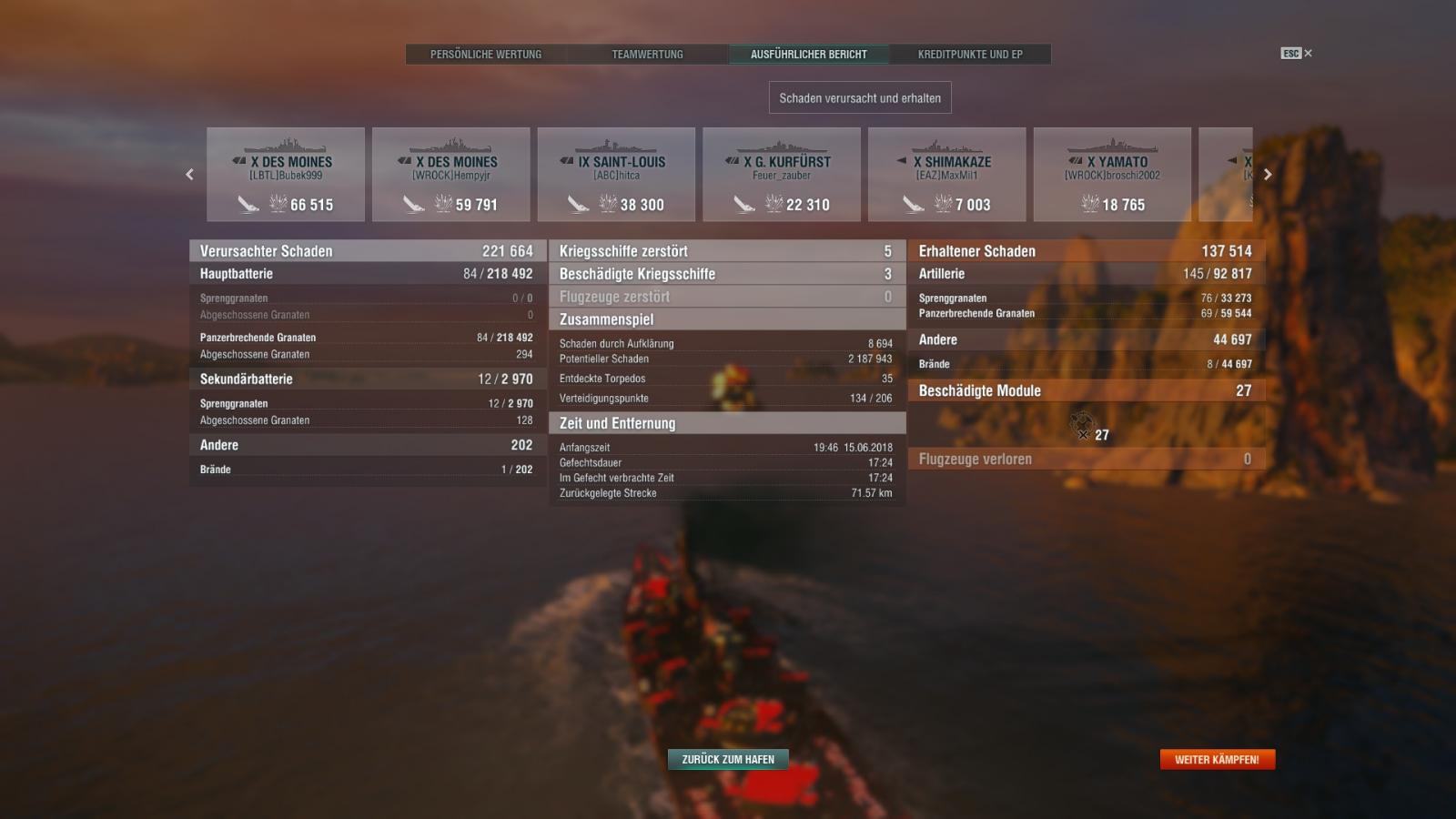The width and height of the screenshot is (1456, 819).
Task: Click Schaden verursacht und erhalten button
Action: point(860,98)
